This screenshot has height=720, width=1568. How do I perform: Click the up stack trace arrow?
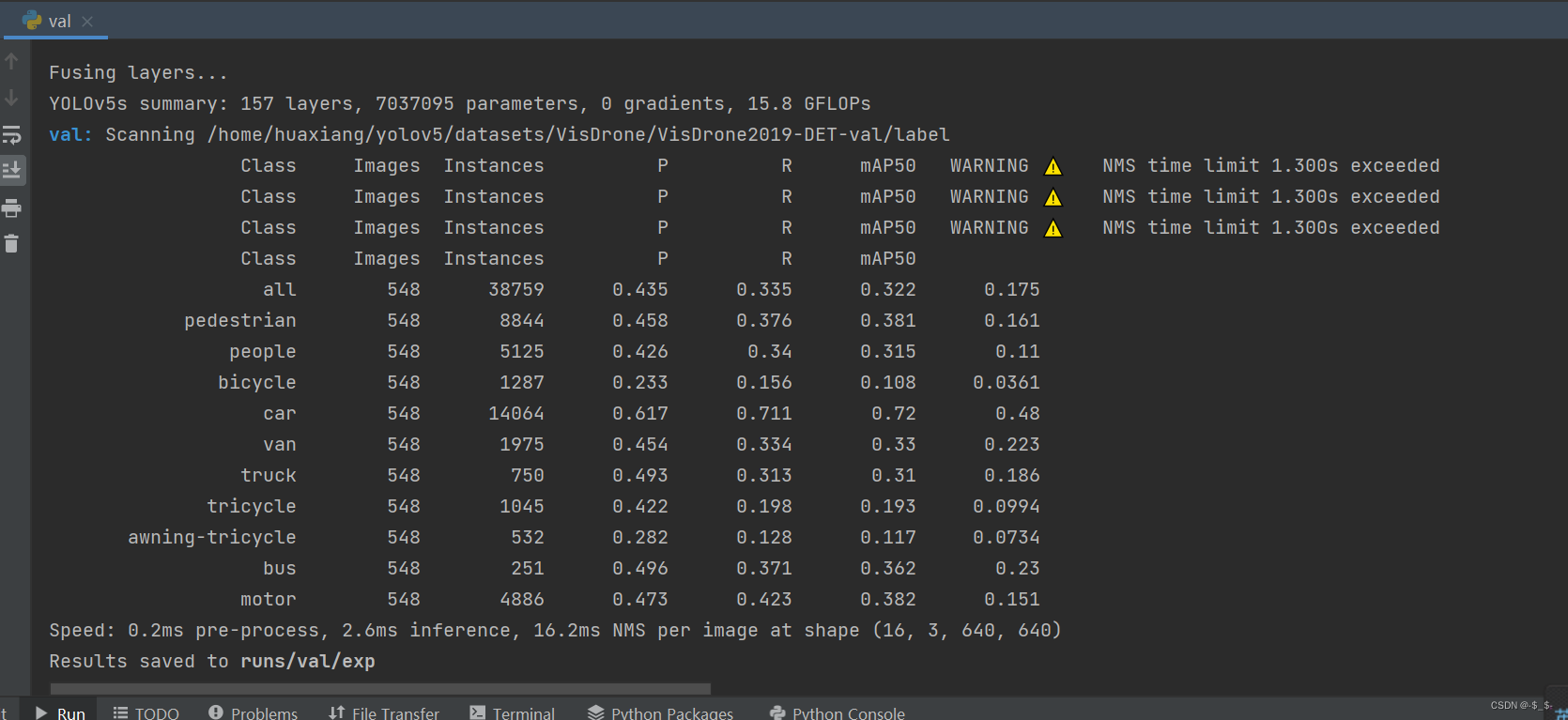(12, 62)
